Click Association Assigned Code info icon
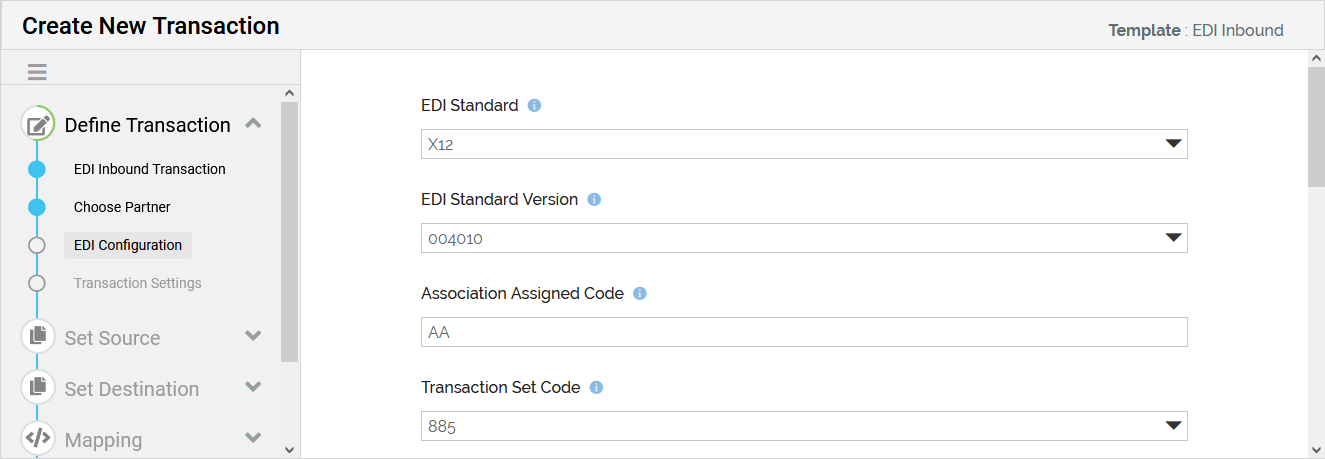The width and height of the screenshot is (1325, 459). (x=640, y=294)
